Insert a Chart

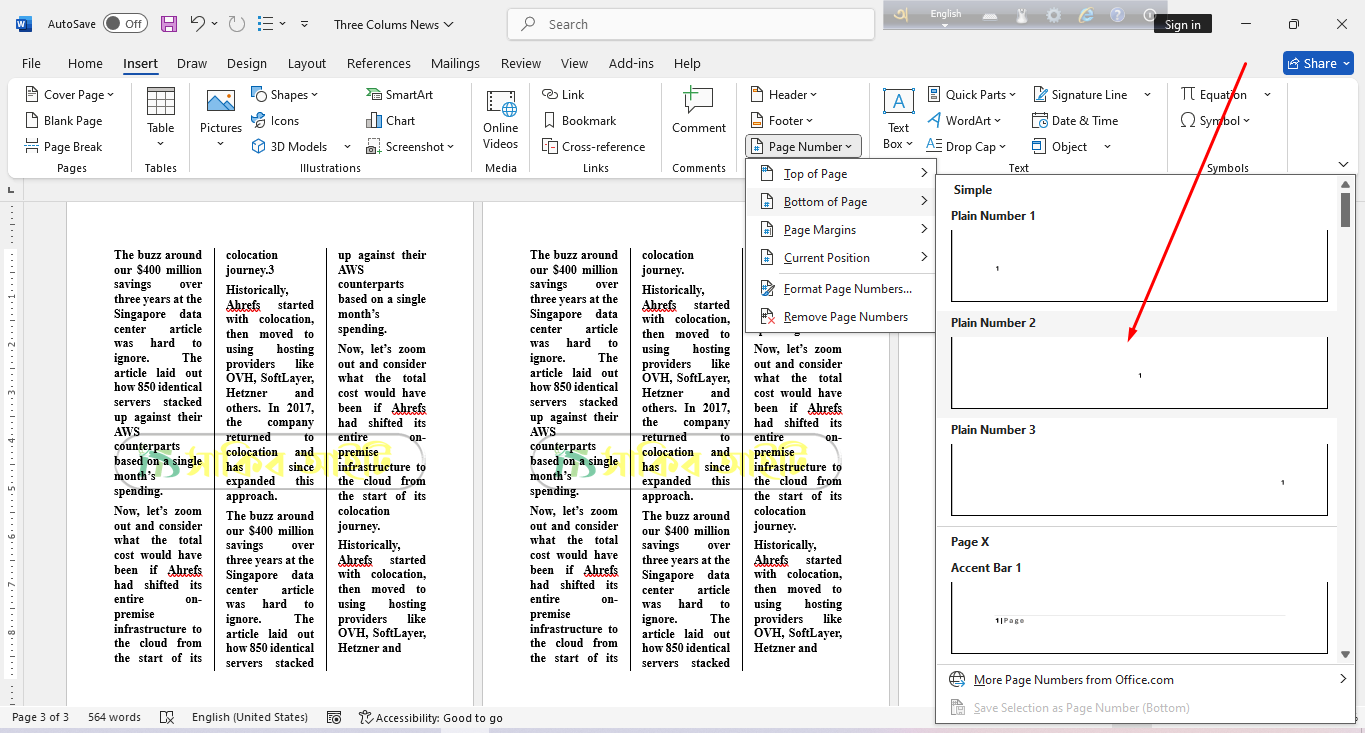390,121
